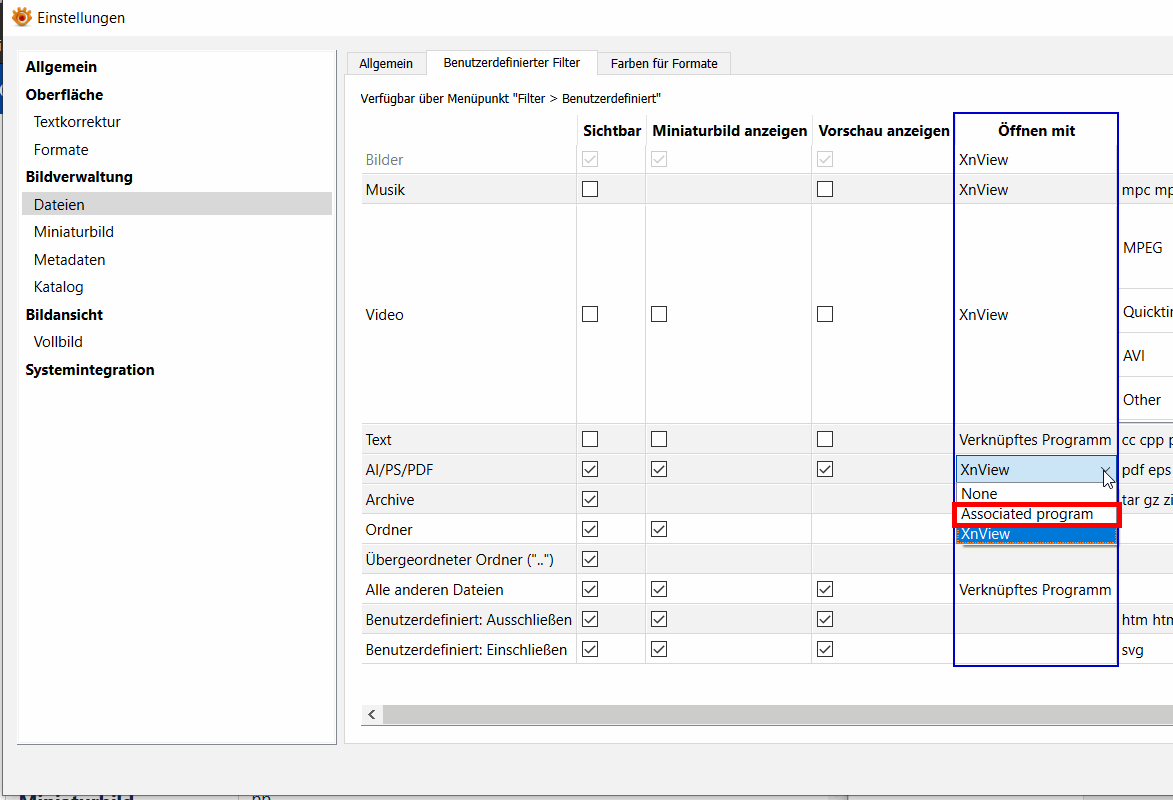Viewport: 1173px width, 800px height.
Task: Select the 'Benutzerdefinierter Filter' tab
Action: [x=512, y=62]
